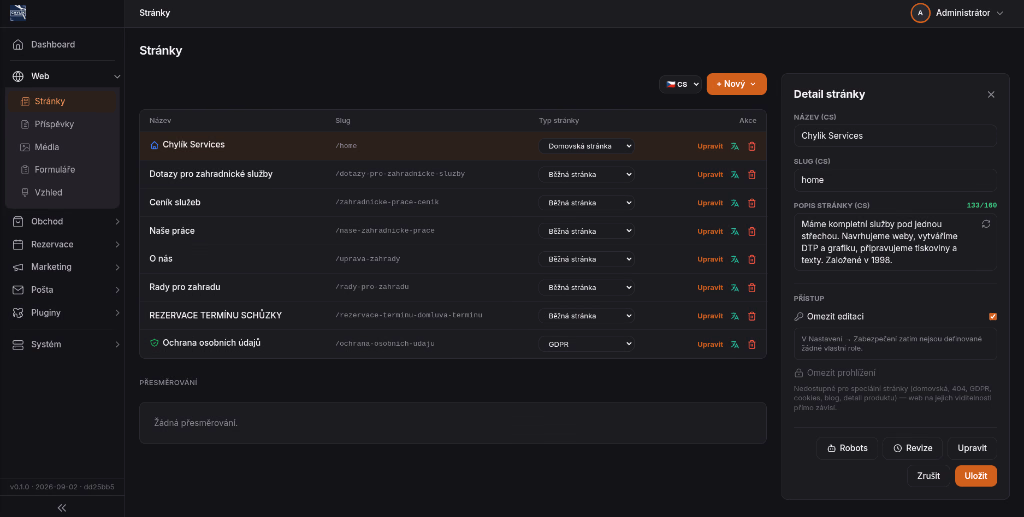
Task: Uncheck the Omezit editaci checkbox
Action: [x=993, y=317]
